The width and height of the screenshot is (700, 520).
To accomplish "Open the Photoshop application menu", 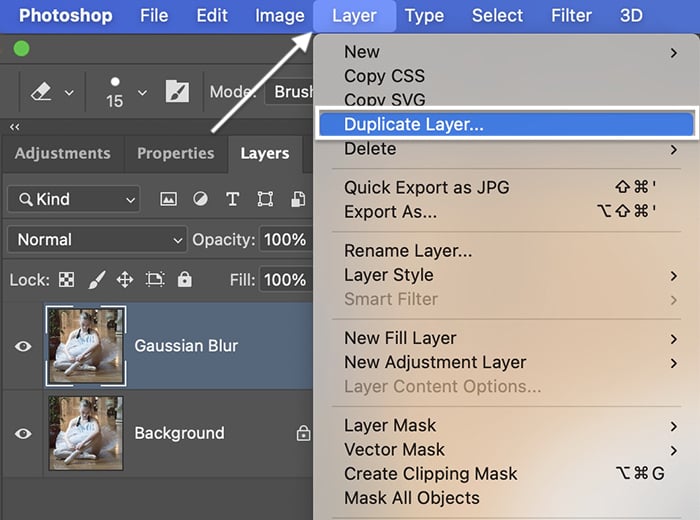I will click(66, 16).
